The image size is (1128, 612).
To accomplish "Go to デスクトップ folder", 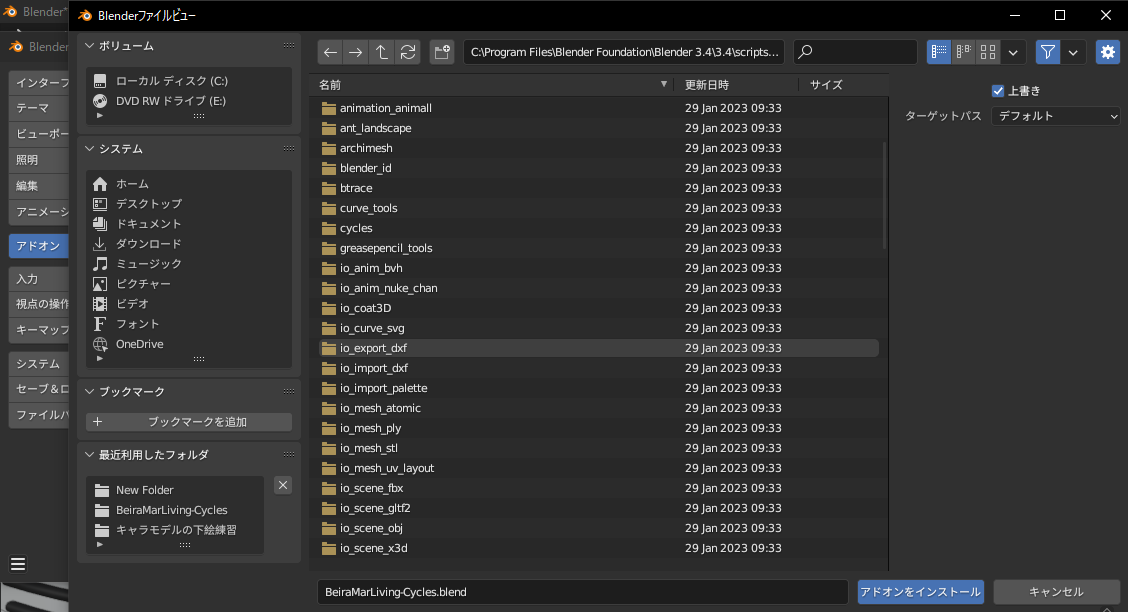I will point(189,204).
